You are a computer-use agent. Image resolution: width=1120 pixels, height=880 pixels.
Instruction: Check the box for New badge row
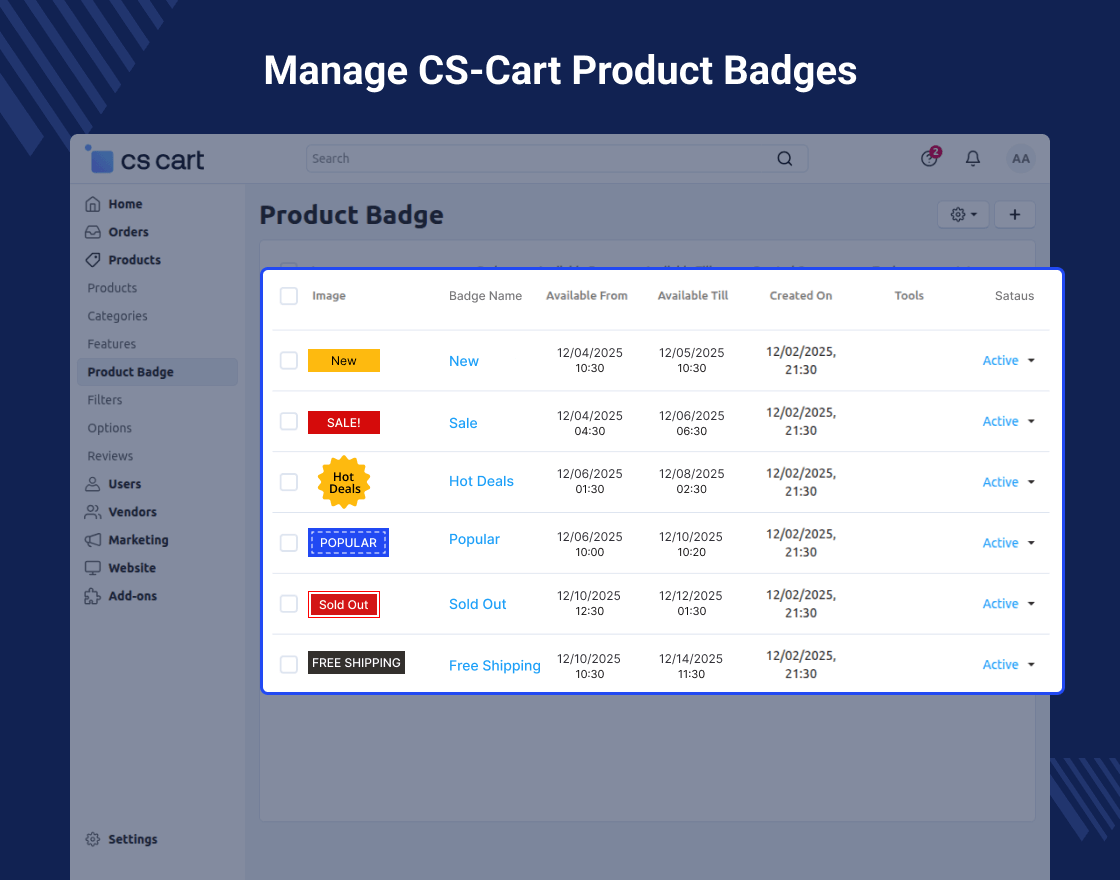click(289, 361)
